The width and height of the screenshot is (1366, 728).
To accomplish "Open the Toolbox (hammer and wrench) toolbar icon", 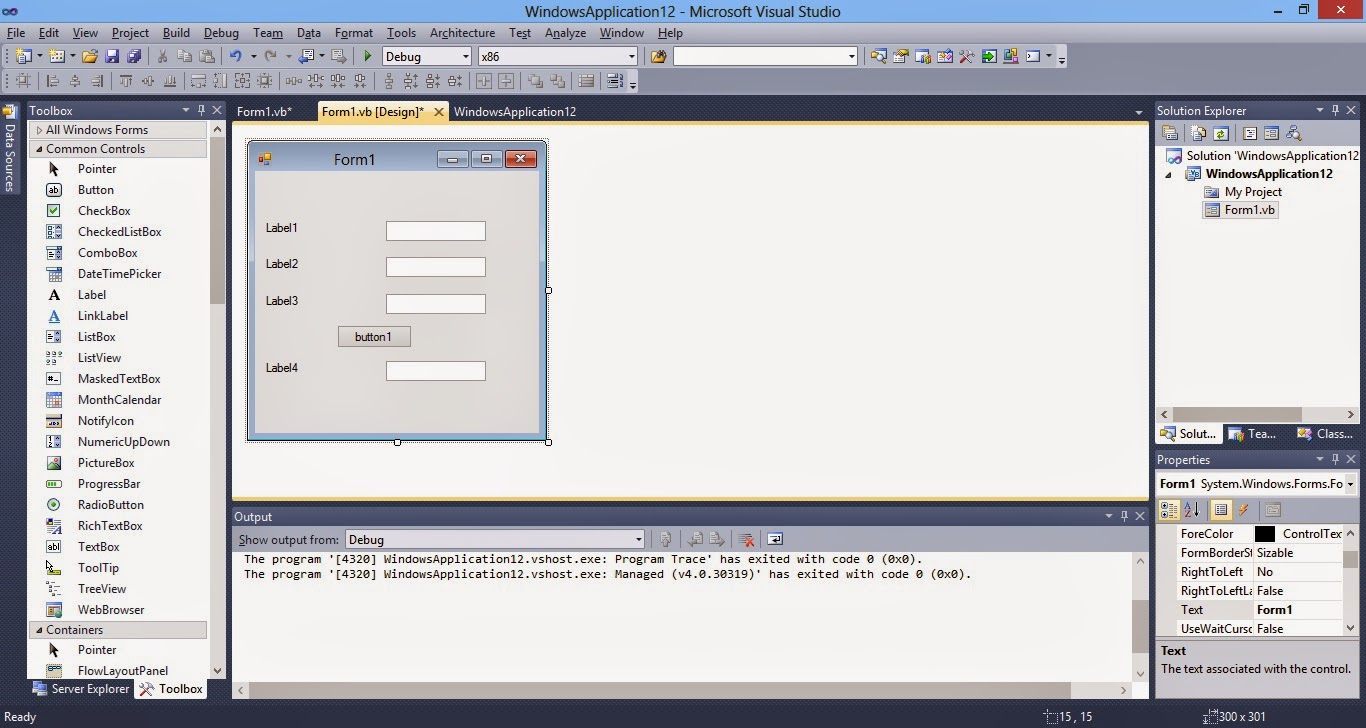I will coord(966,57).
